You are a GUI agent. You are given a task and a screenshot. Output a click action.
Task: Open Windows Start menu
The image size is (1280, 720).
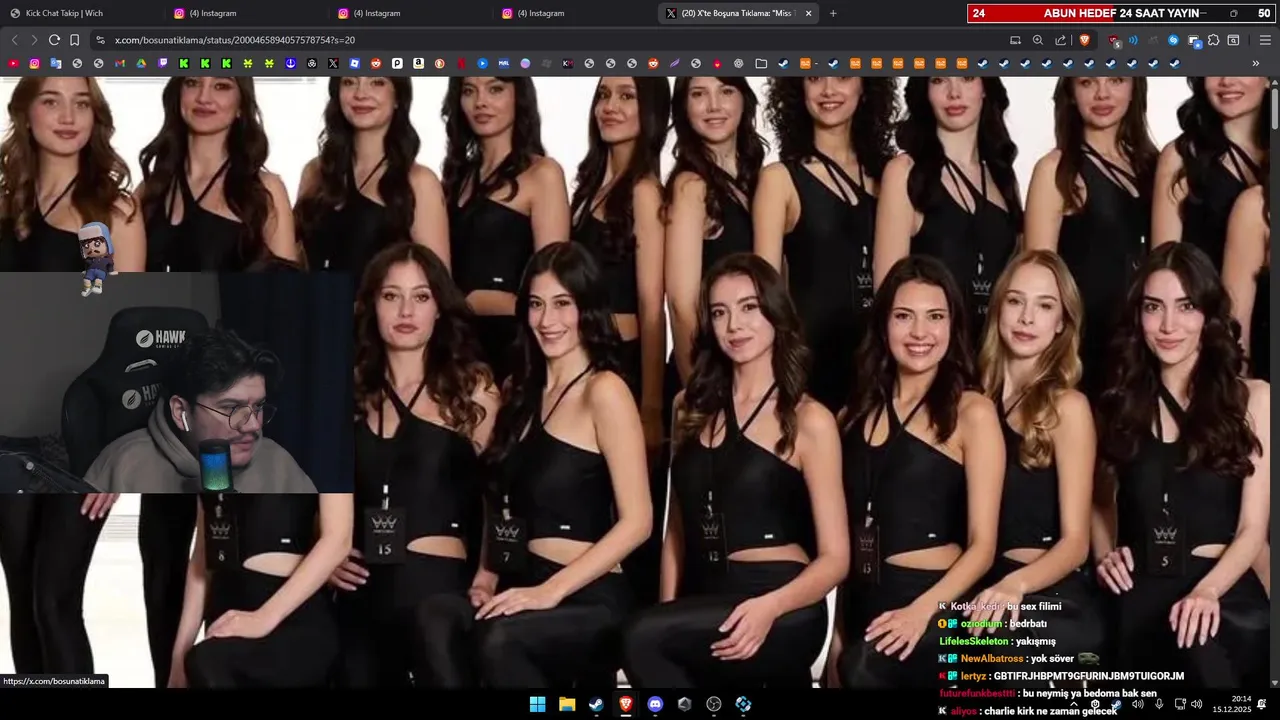pos(537,704)
